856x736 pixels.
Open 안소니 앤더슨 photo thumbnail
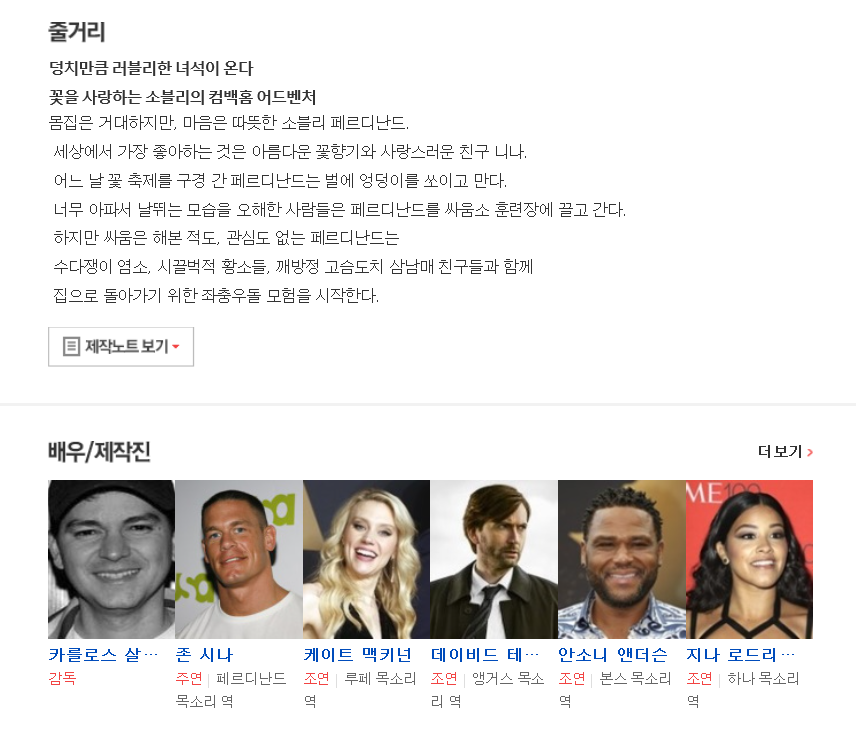[x=622, y=559]
